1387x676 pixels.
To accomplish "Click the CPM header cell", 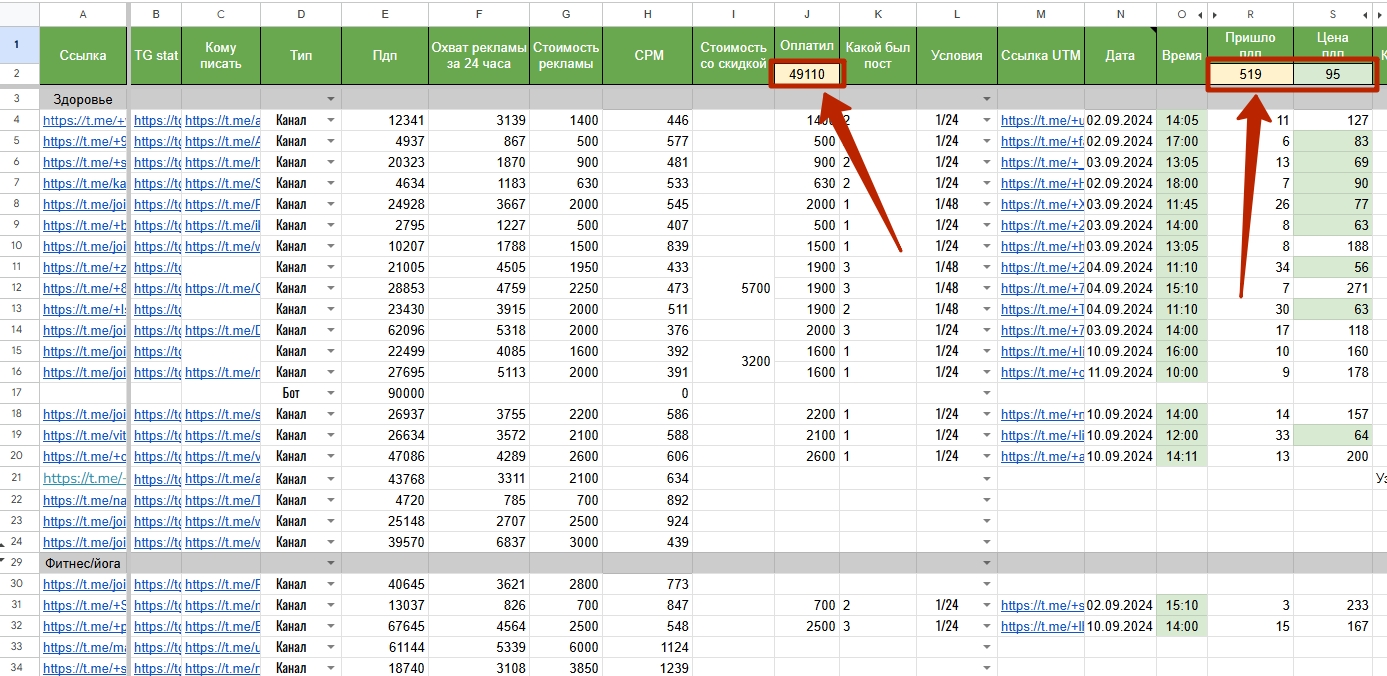I will (648, 56).
